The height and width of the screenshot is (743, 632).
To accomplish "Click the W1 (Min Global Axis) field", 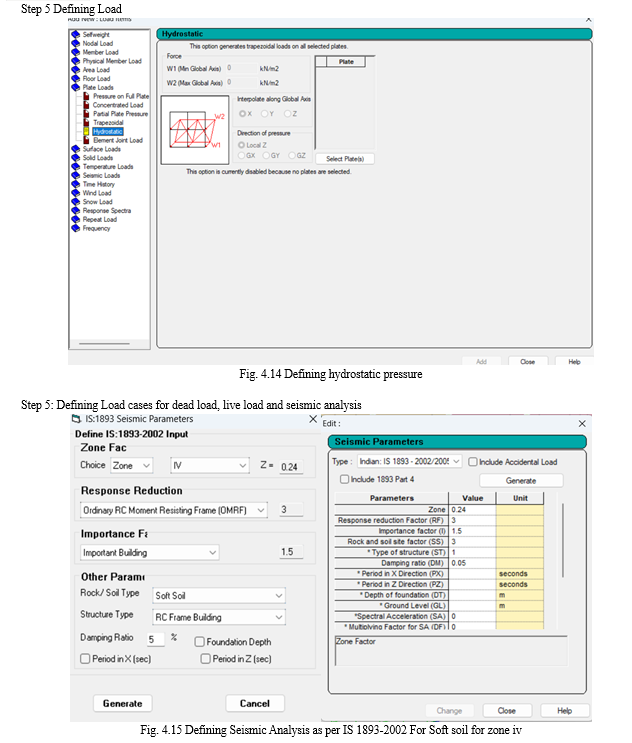I will coord(241,69).
